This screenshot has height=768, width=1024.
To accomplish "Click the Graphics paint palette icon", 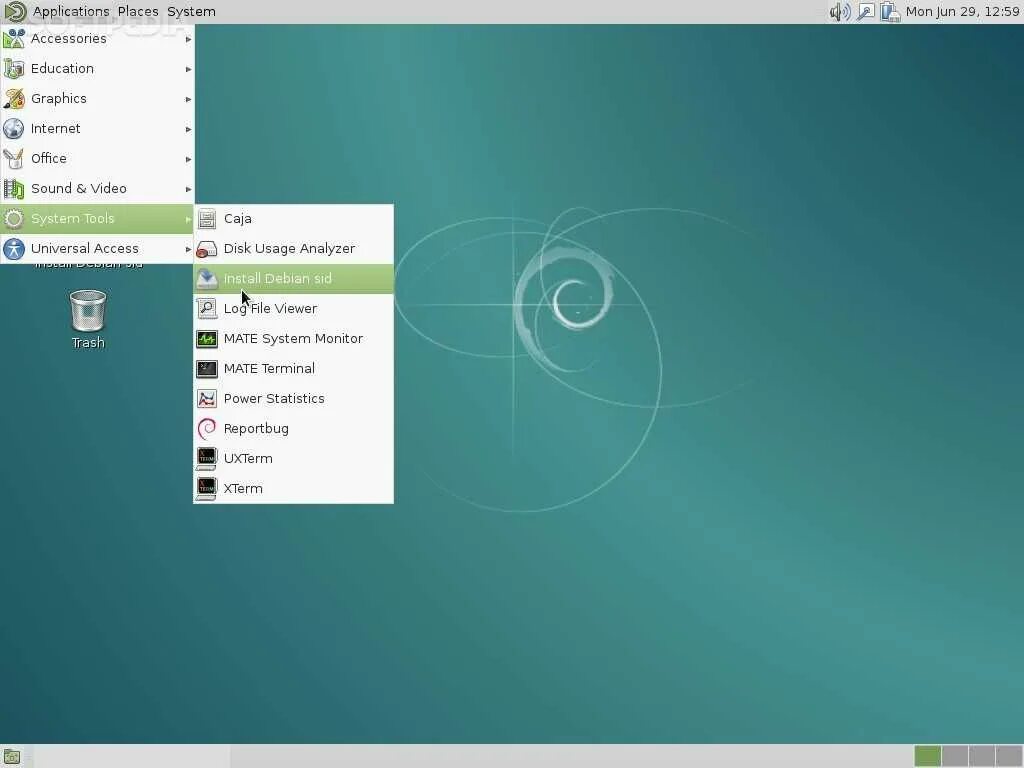I will pyautogui.click(x=14, y=99).
